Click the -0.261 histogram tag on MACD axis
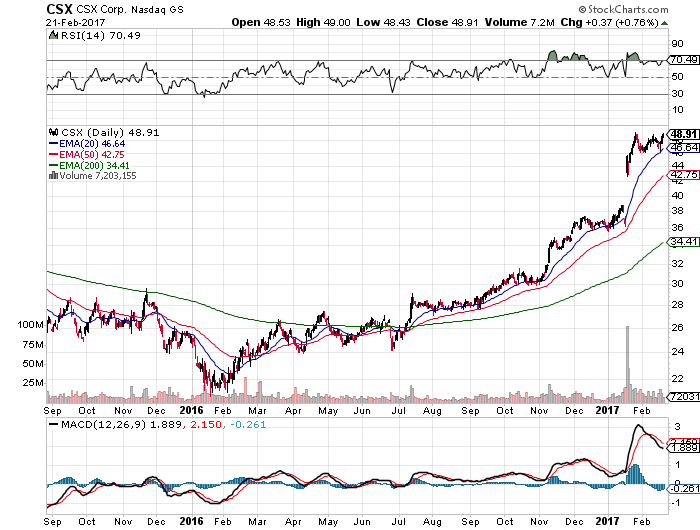This screenshot has height=530, width=700. click(x=683, y=488)
